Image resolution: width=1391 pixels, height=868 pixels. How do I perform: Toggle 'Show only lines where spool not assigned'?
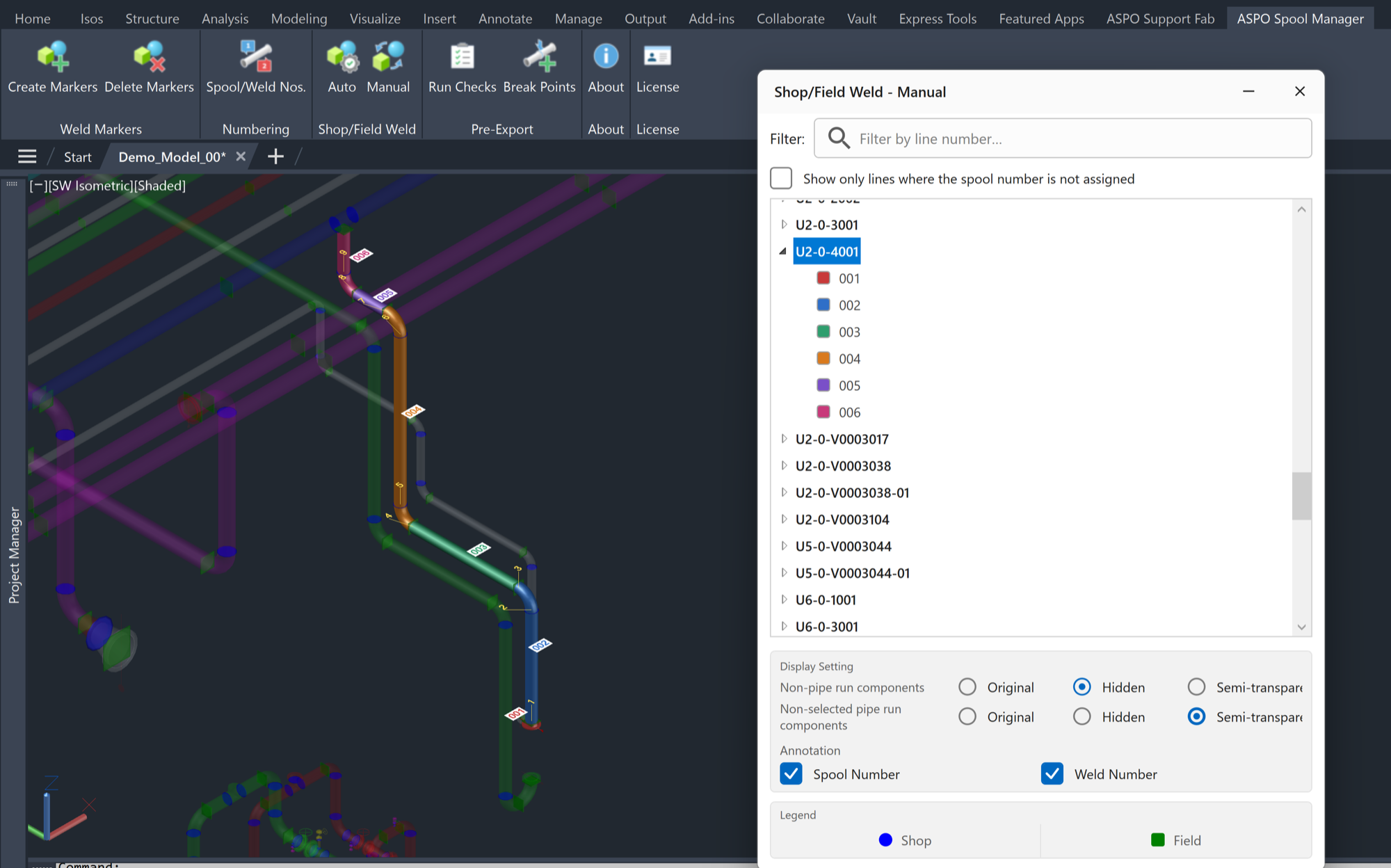point(781,178)
